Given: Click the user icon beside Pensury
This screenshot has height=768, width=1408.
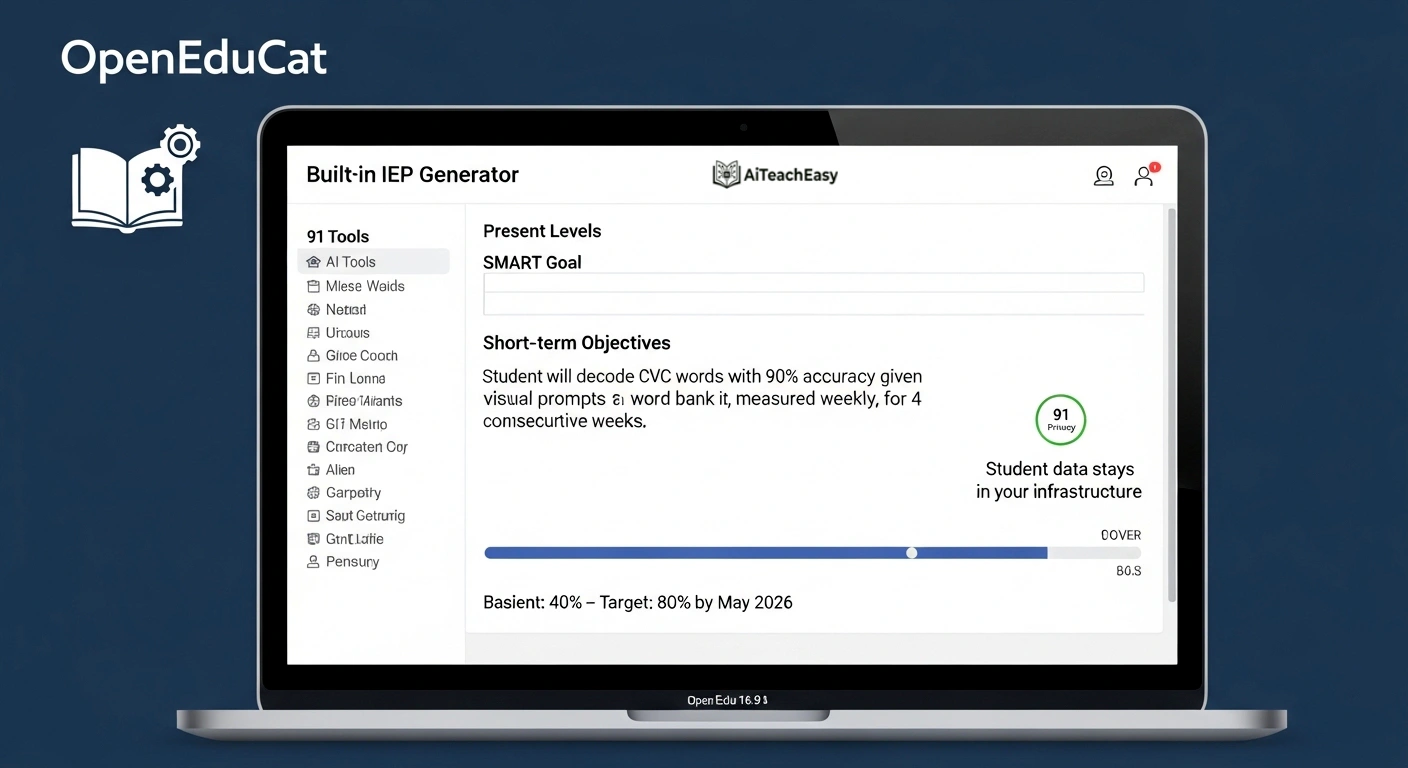Looking at the screenshot, I should tap(313, 562).
